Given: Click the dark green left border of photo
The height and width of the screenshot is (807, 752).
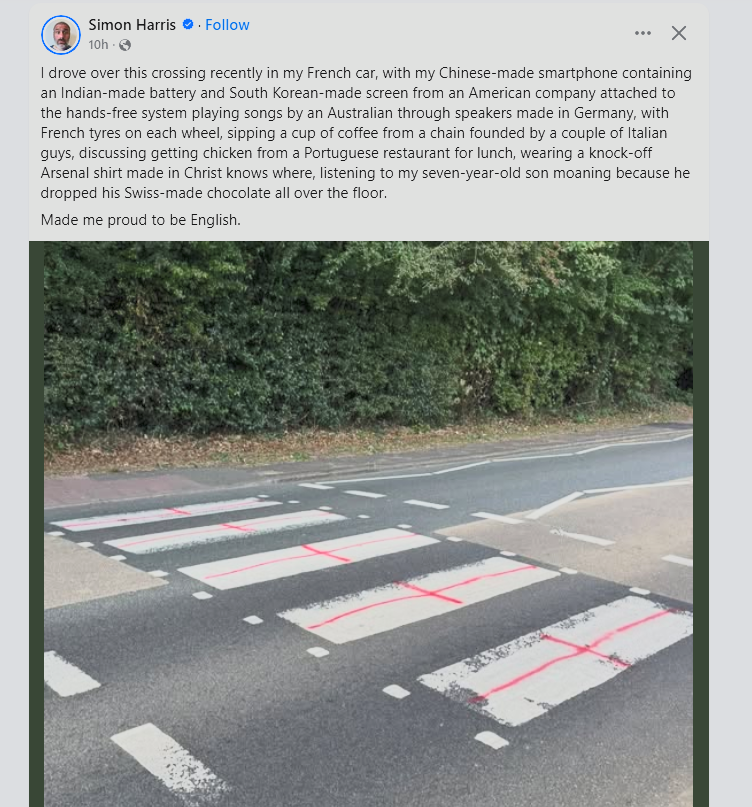Looking at the screenshot, I should (37, 524).
